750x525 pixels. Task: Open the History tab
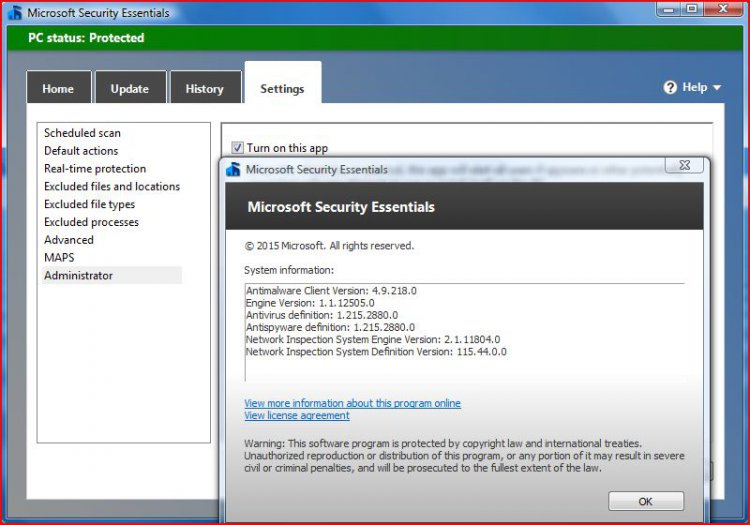coord(205,87)
